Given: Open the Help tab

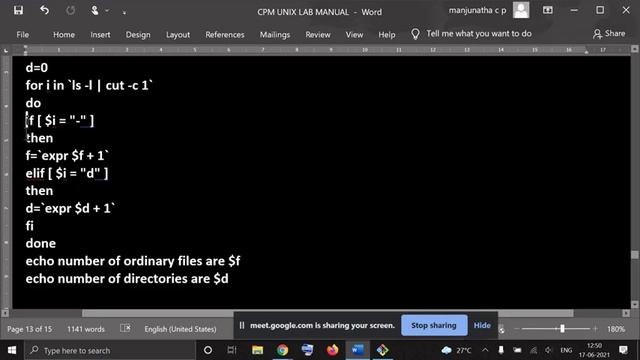Looking at the screenshot, I should [387, 35].
